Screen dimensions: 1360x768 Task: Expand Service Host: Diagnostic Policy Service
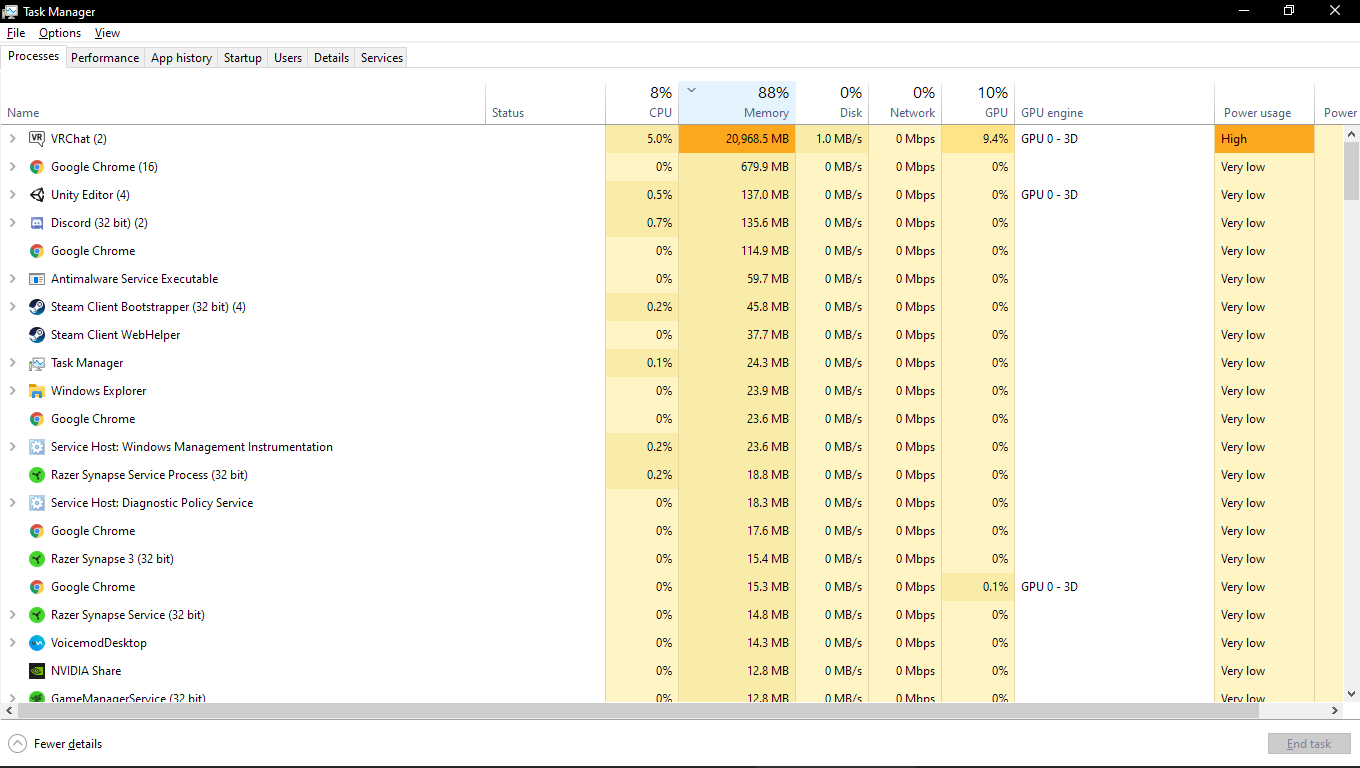click(x=13, y=503)
